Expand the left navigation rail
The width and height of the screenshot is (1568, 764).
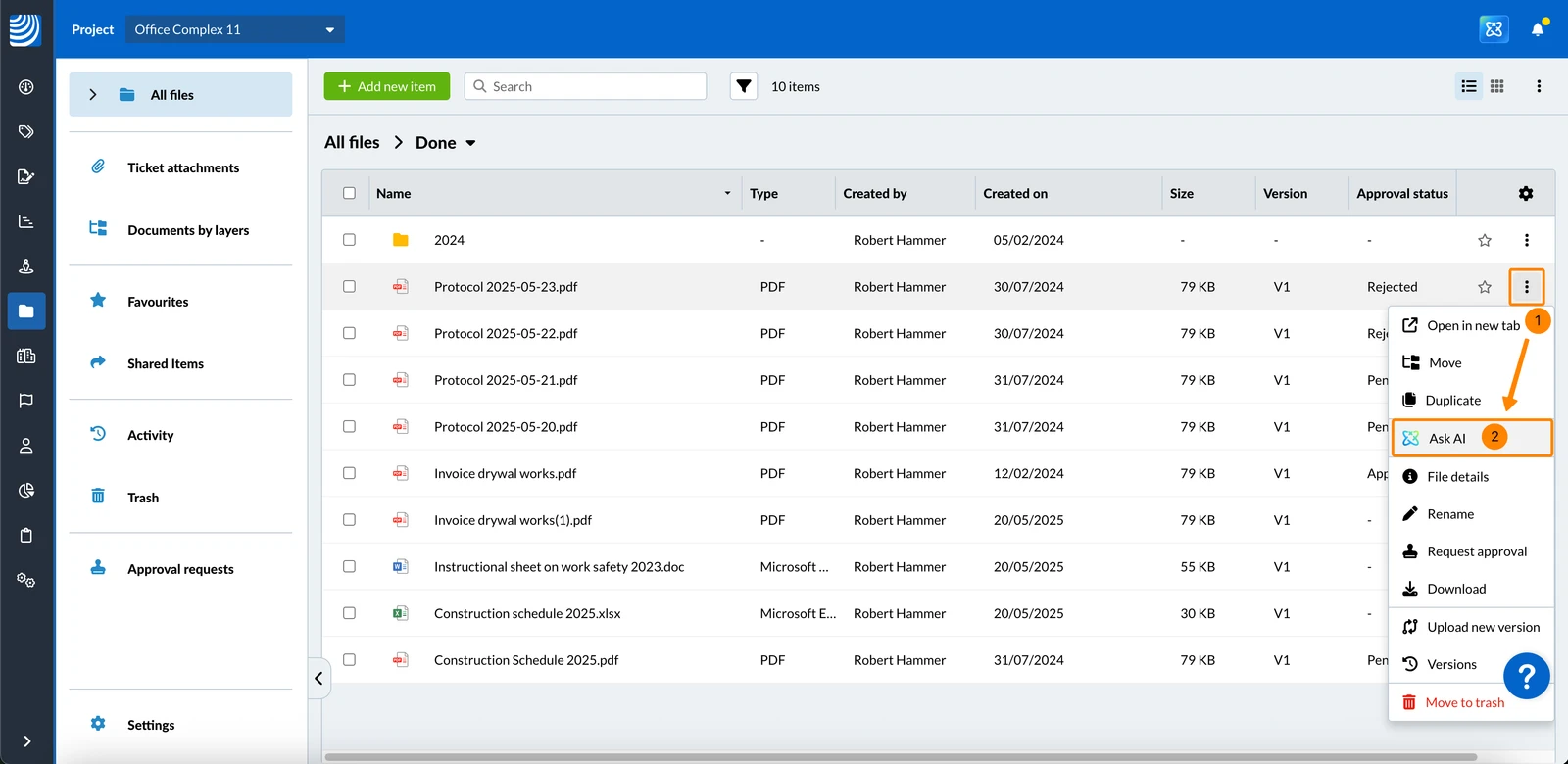[26, 741]
